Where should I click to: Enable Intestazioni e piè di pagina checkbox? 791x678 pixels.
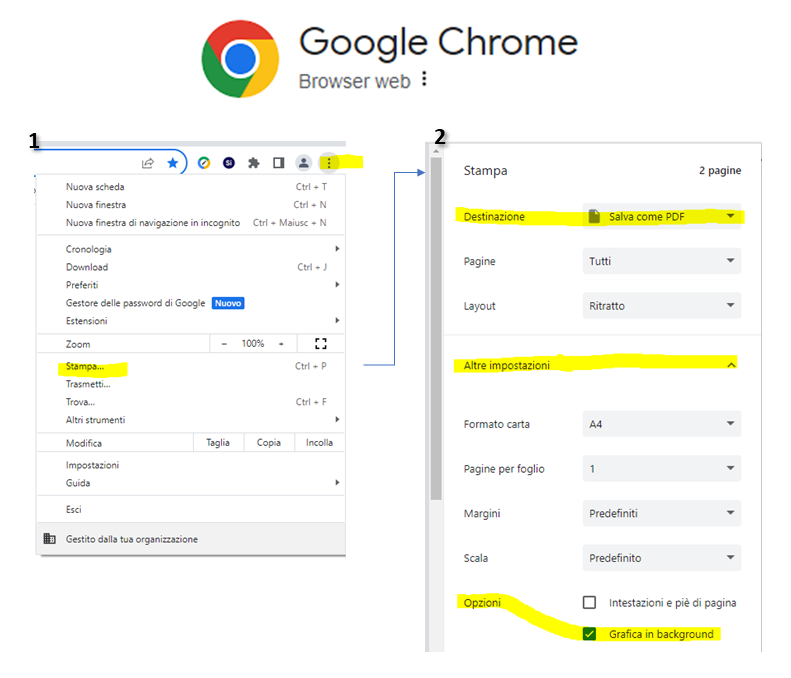click(589, 602)
